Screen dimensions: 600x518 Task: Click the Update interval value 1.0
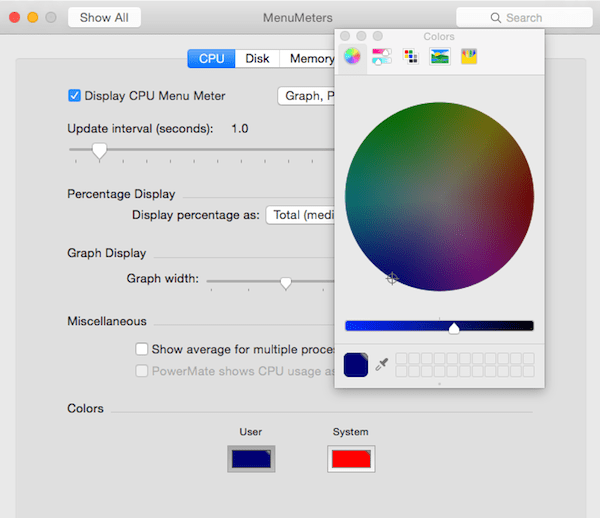pyautogui.click(x=240, y=129)
